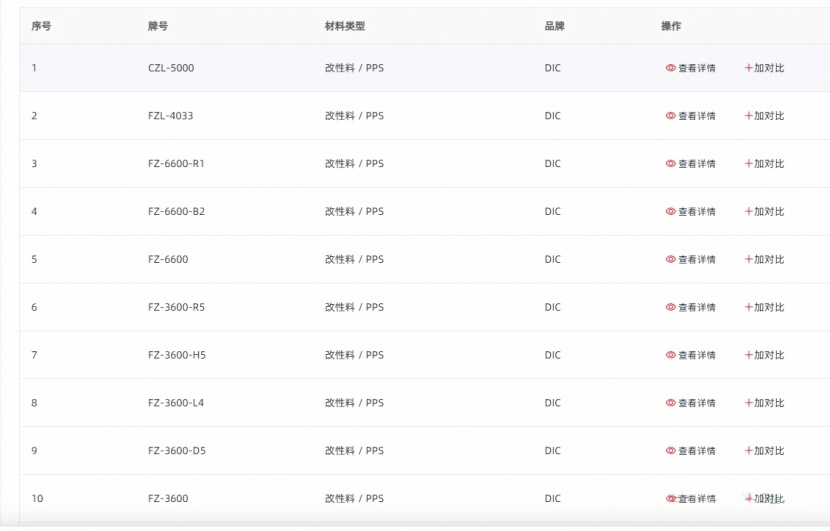Add FZ-3600-H5 to comparison

point(764,355)
